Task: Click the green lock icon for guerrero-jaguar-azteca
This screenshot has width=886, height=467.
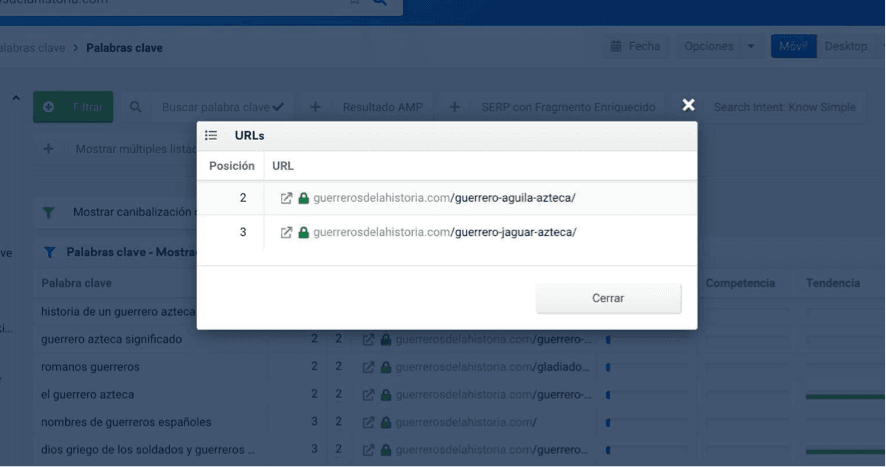Action: point(303,232)
